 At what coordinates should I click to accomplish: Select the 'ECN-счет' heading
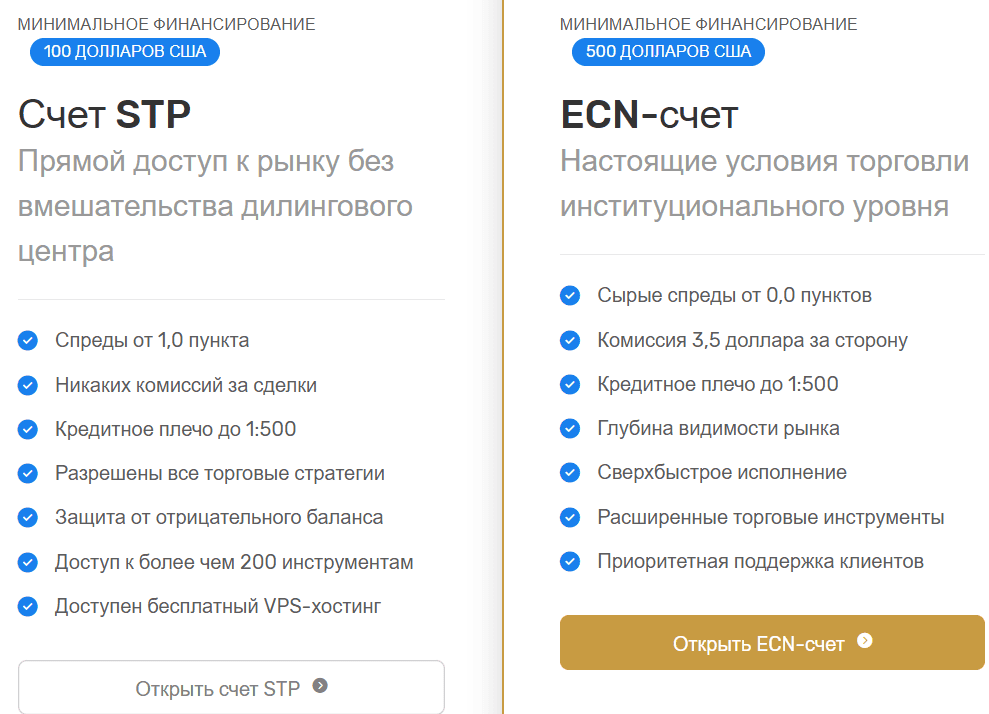[x=648, y=114]
